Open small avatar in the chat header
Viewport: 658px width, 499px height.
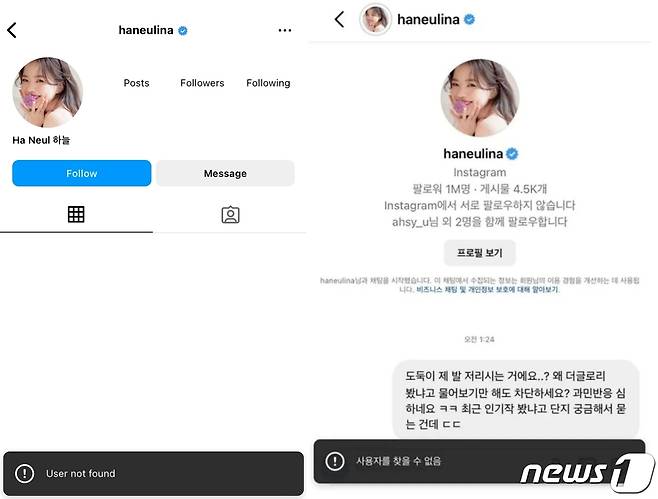tap(376, 19)
